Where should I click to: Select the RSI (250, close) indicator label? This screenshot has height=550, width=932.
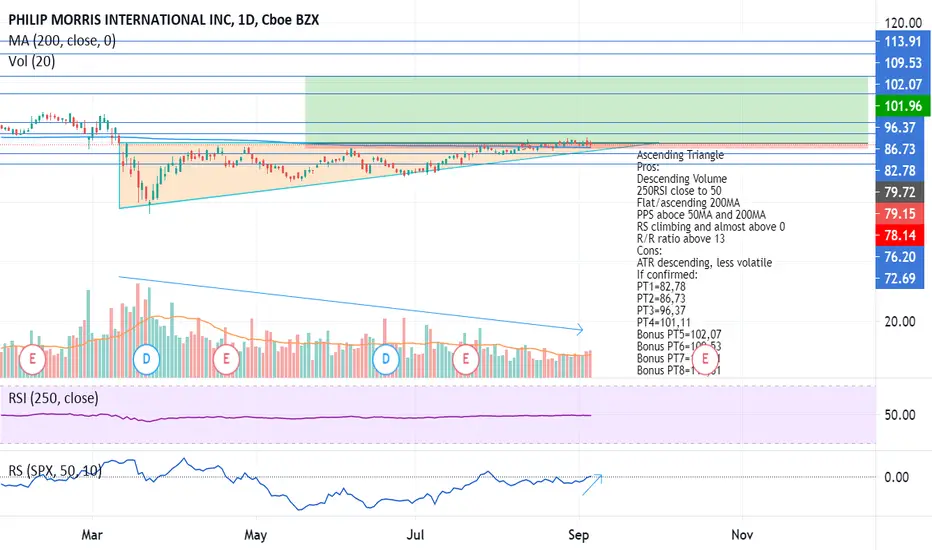53,398
